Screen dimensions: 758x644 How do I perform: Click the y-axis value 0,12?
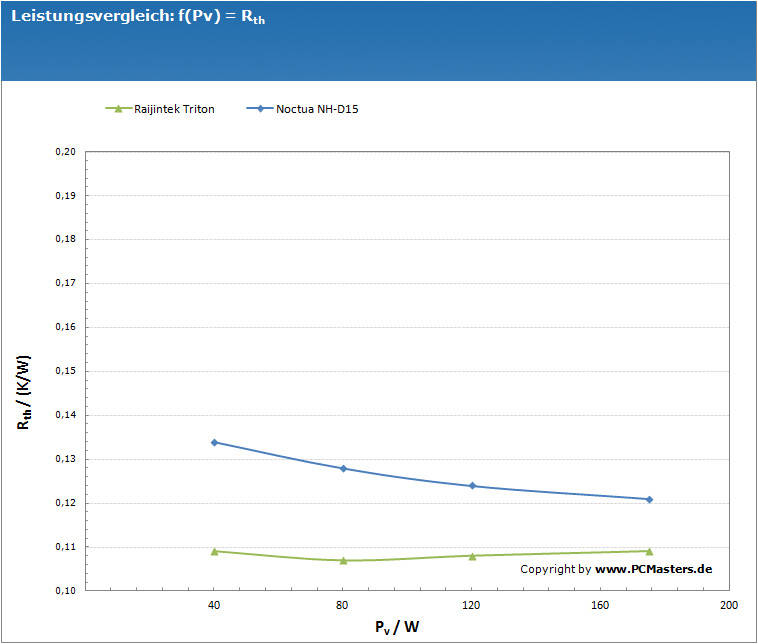point(66,503)
